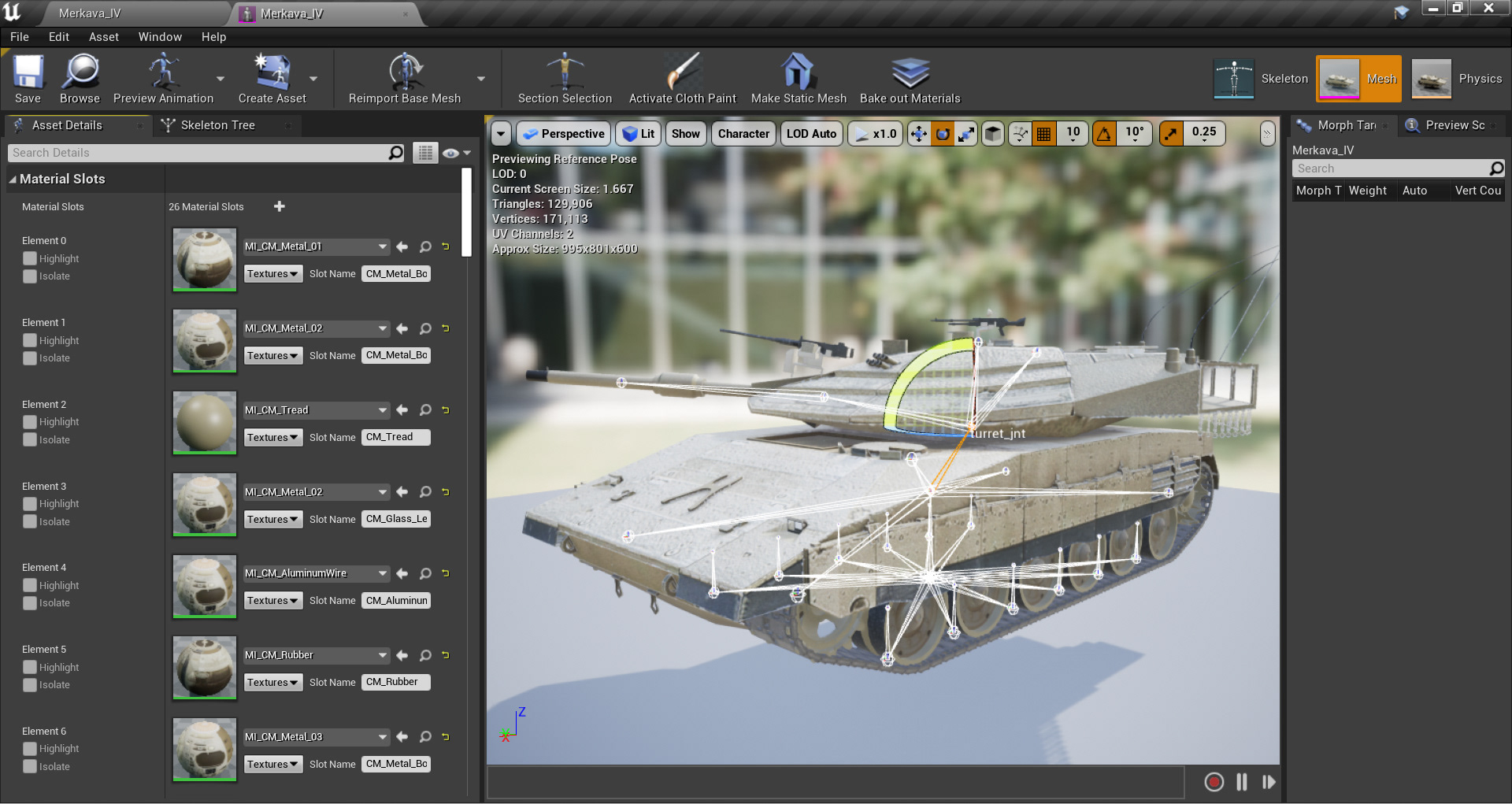Image resolution: width=1512 pixels, height=804 pixels.
Task: Open the Asset menu
Action: pos(104,37)
